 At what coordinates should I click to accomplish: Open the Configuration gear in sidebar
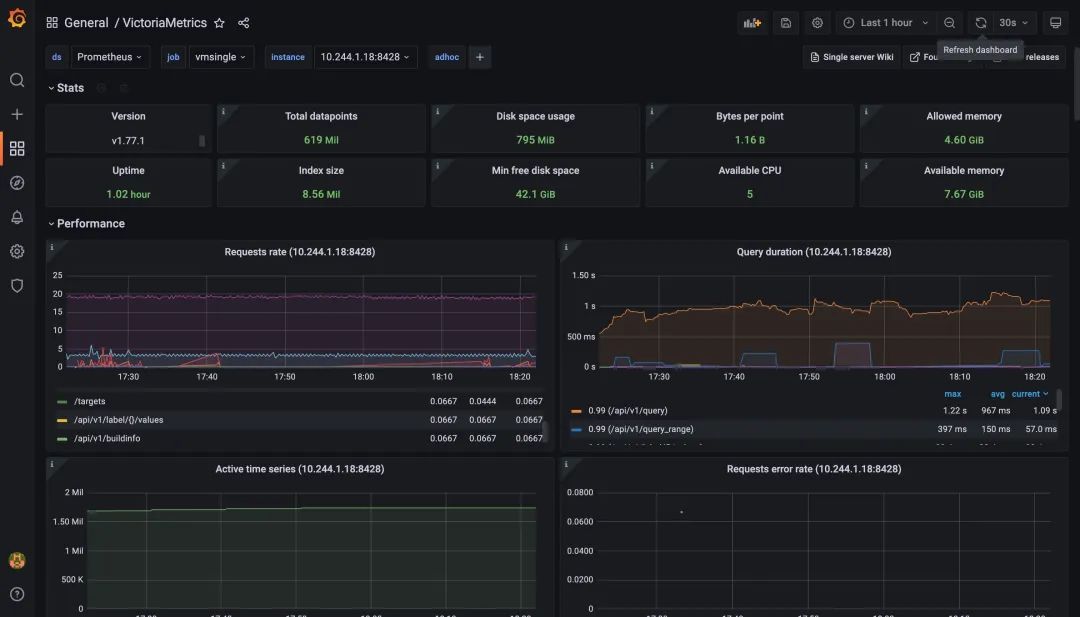[x=17, y=251]
